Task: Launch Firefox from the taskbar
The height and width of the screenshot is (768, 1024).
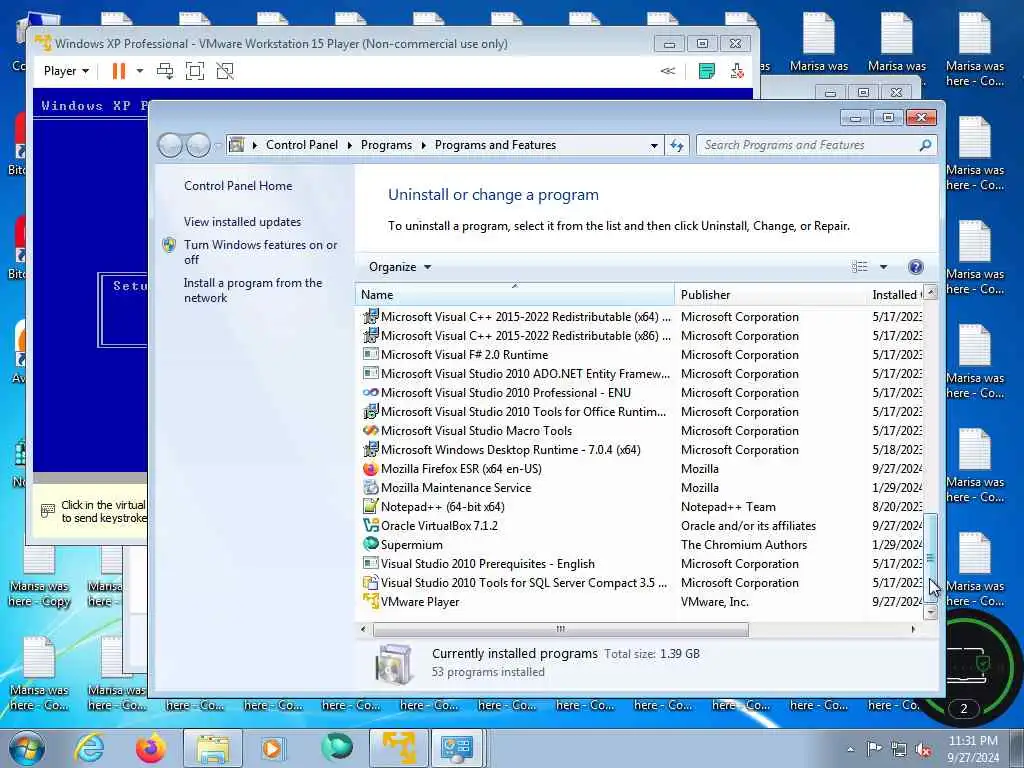Action: [151, 748]
